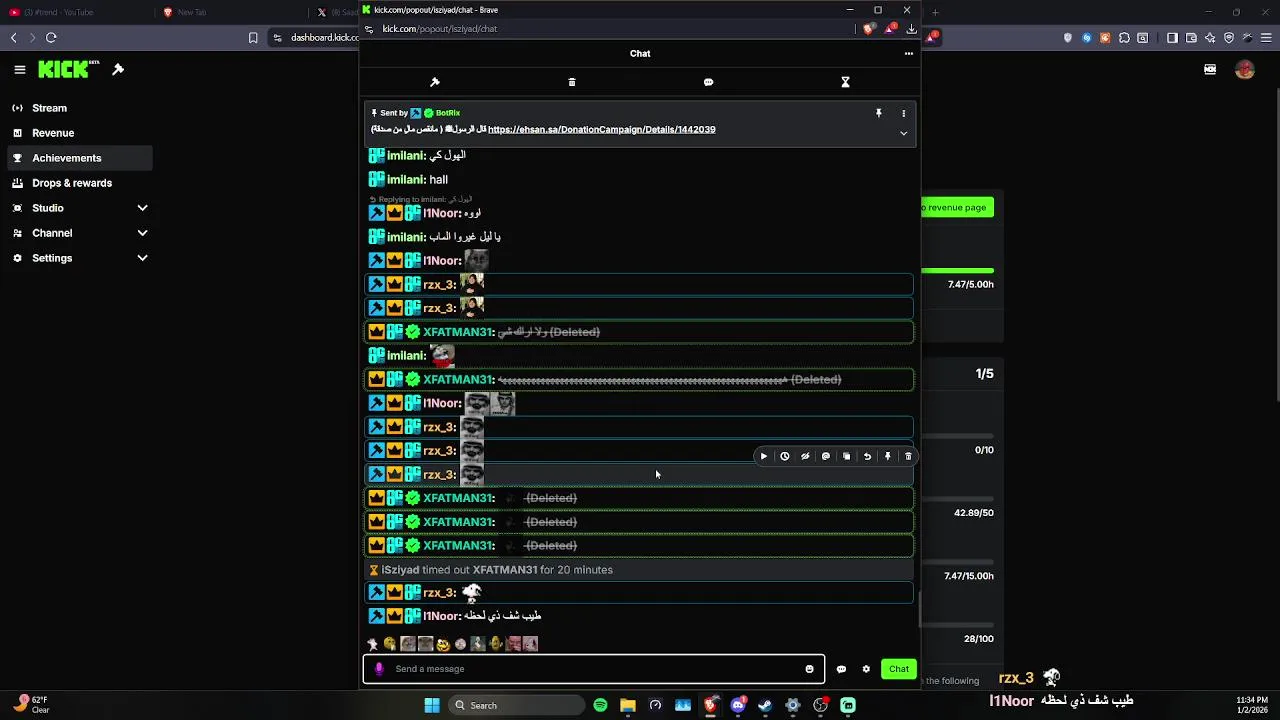Open Brave VPN shield icon

[x=1229, y=38]
